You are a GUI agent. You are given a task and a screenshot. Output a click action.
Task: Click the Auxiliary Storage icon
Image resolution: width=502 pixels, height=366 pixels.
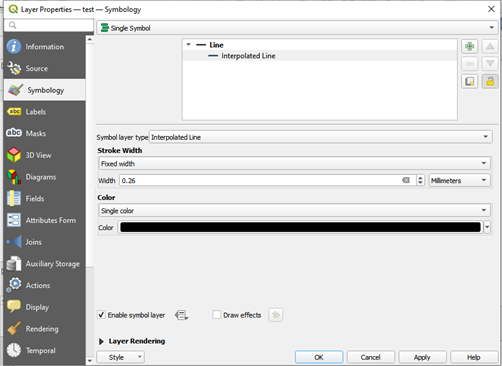(14, 263)
